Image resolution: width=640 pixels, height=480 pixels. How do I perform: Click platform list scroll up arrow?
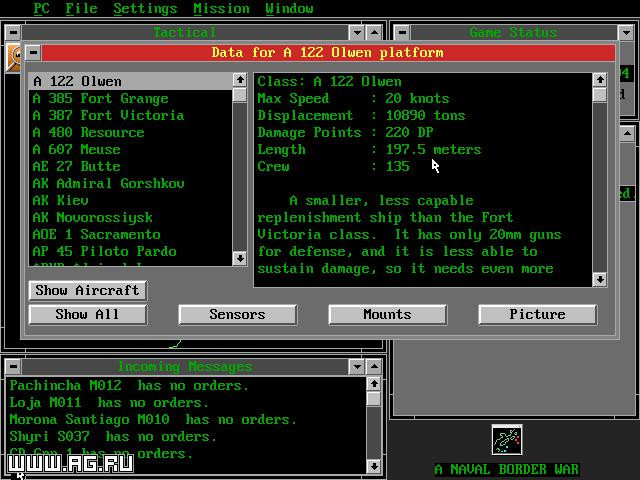[240, 80]
